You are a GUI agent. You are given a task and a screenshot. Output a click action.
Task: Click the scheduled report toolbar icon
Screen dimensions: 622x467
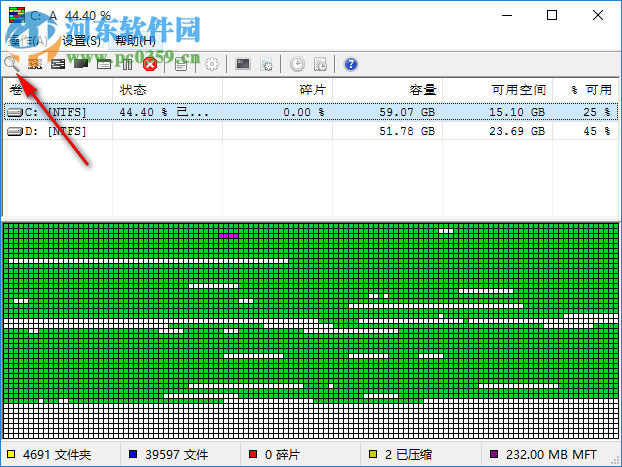click(x=320, y=64)
